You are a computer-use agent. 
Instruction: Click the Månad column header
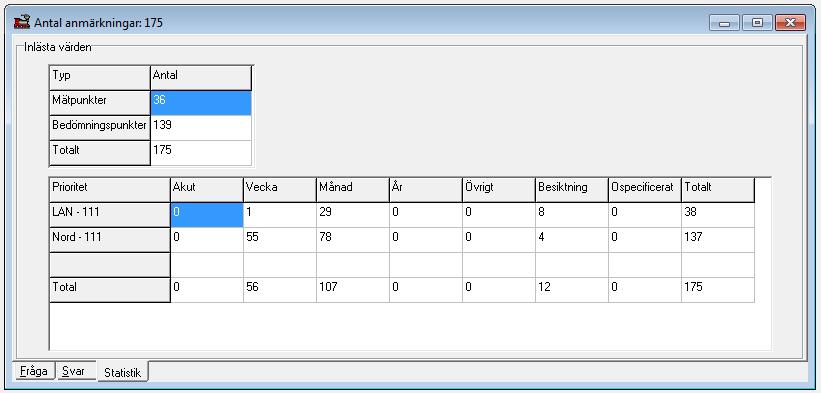pos(352,190)
